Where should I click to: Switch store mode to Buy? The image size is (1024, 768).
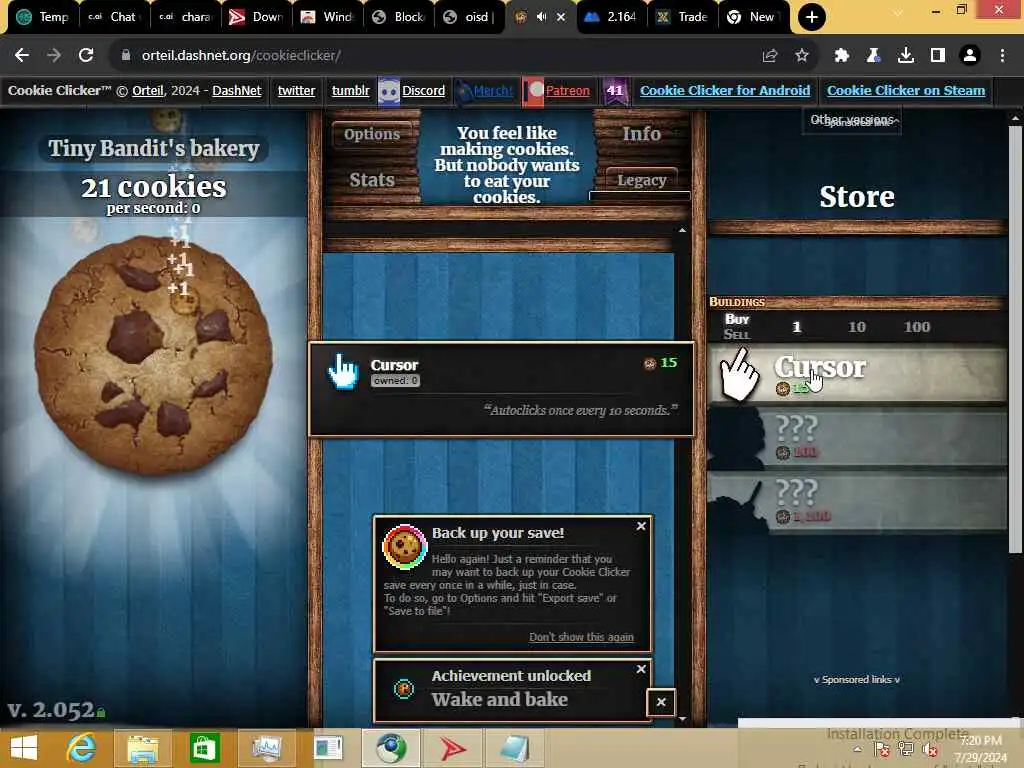[x=737, y=319]
